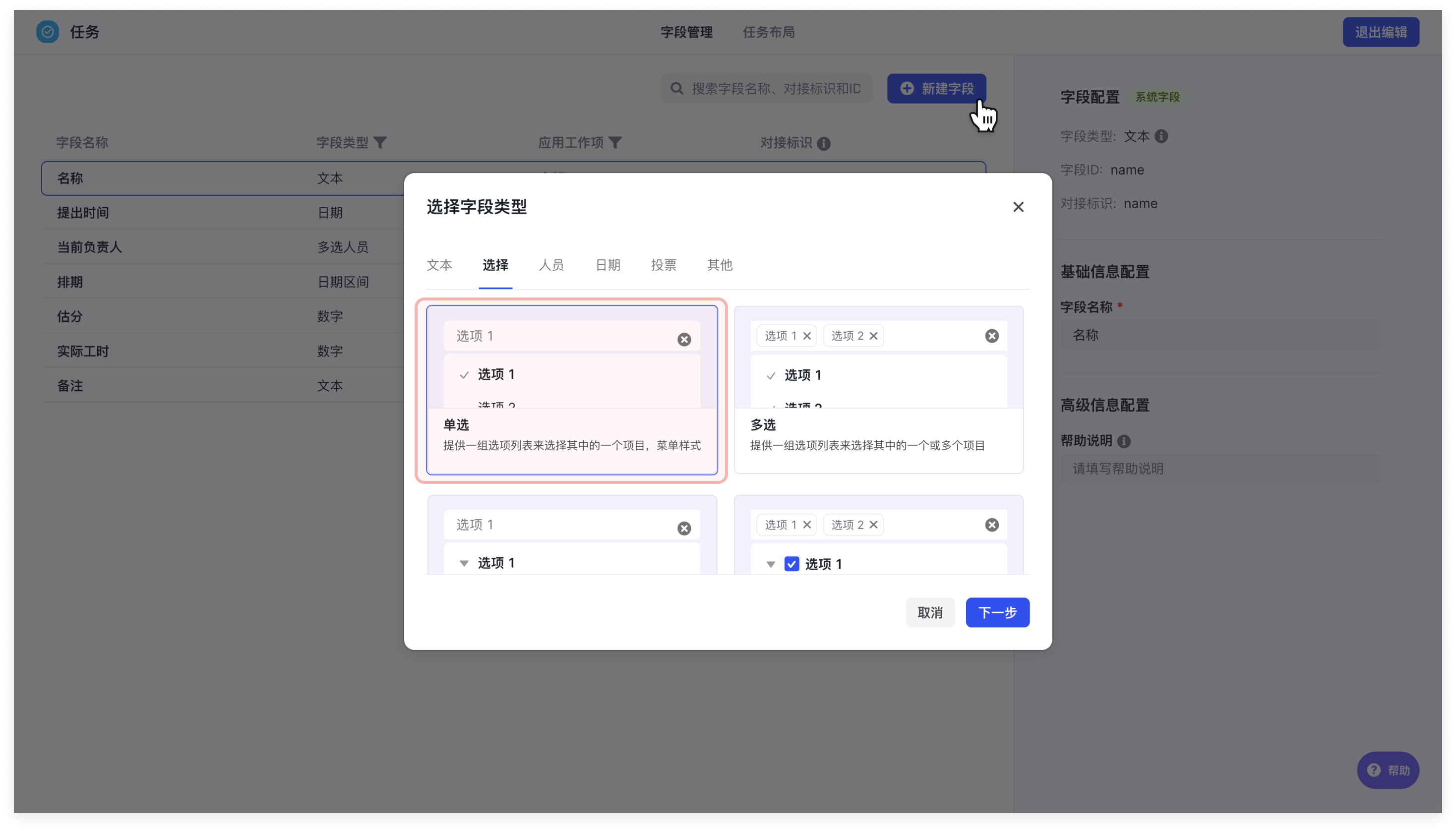Clear the tree single-select preview input
This screenshot has height=831, width=1456.
click(684, 529)
